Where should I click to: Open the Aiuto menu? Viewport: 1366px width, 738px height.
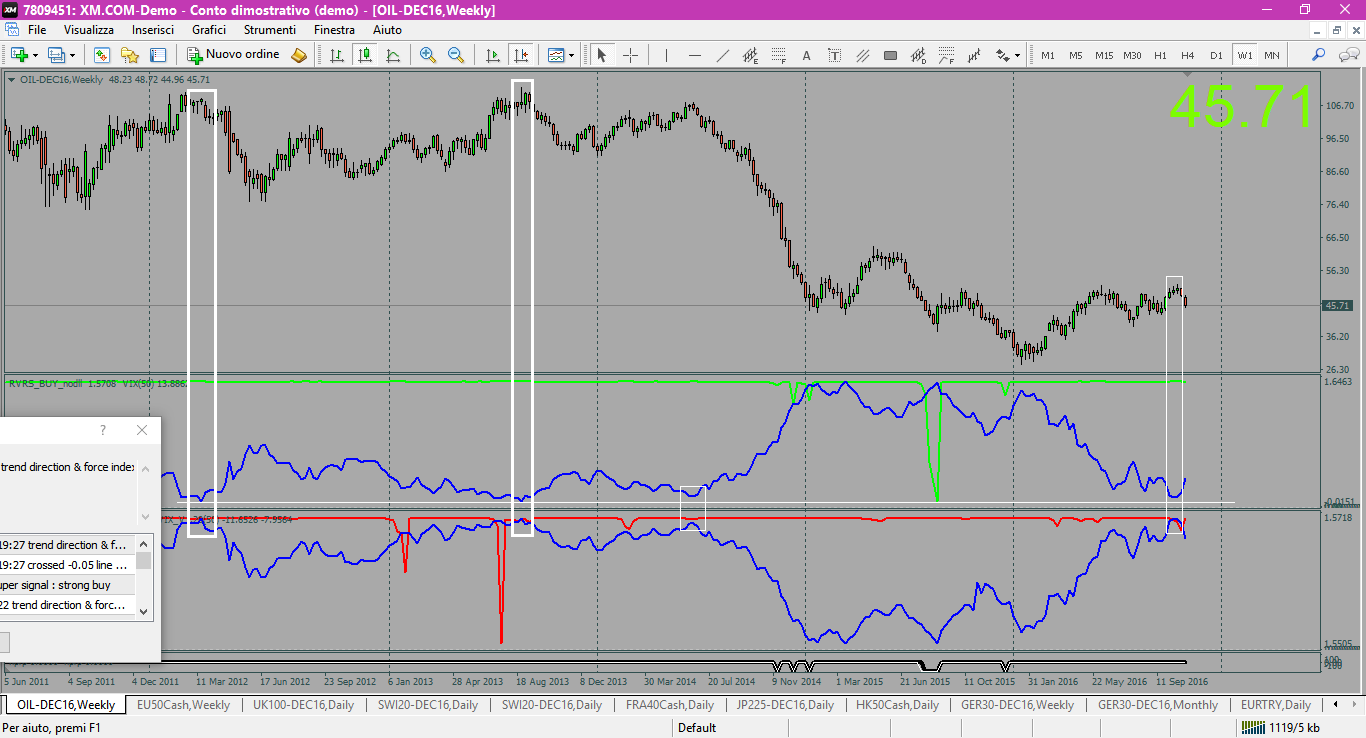click(x=387, y=30)
